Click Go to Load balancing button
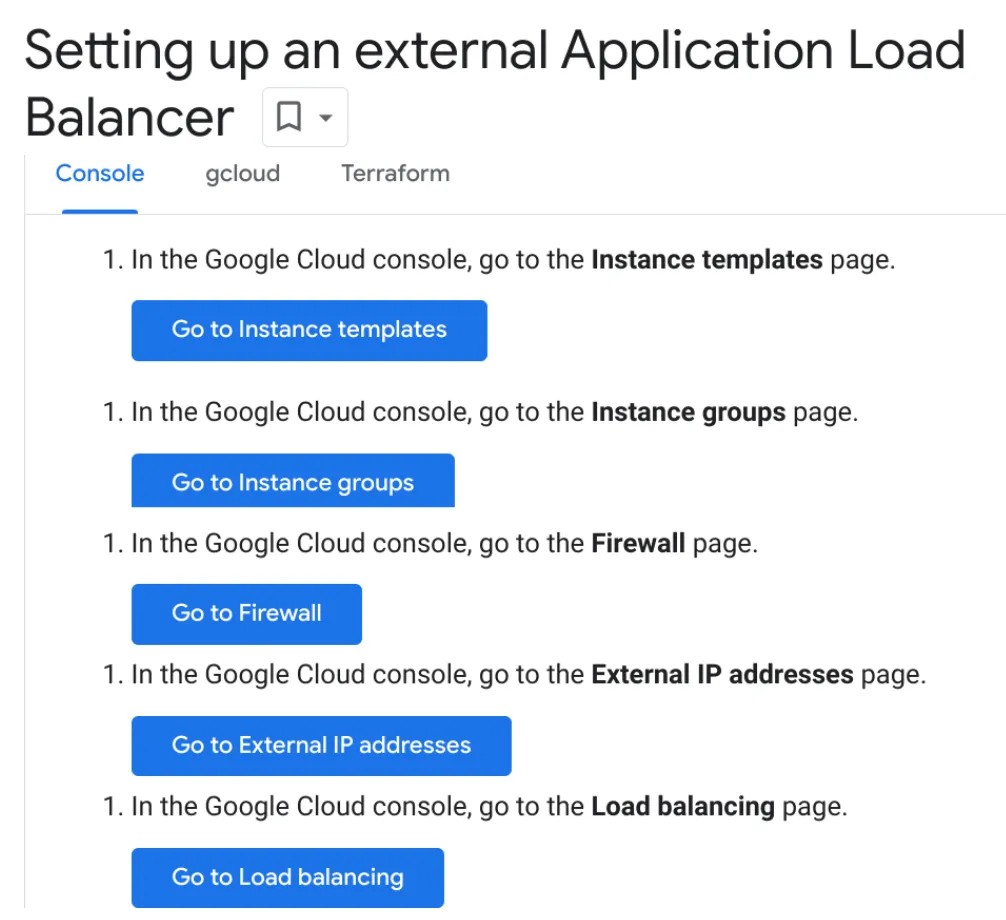Image resolution: width=1006 pixels, height=920 pixels. click(x=287, y=878)
